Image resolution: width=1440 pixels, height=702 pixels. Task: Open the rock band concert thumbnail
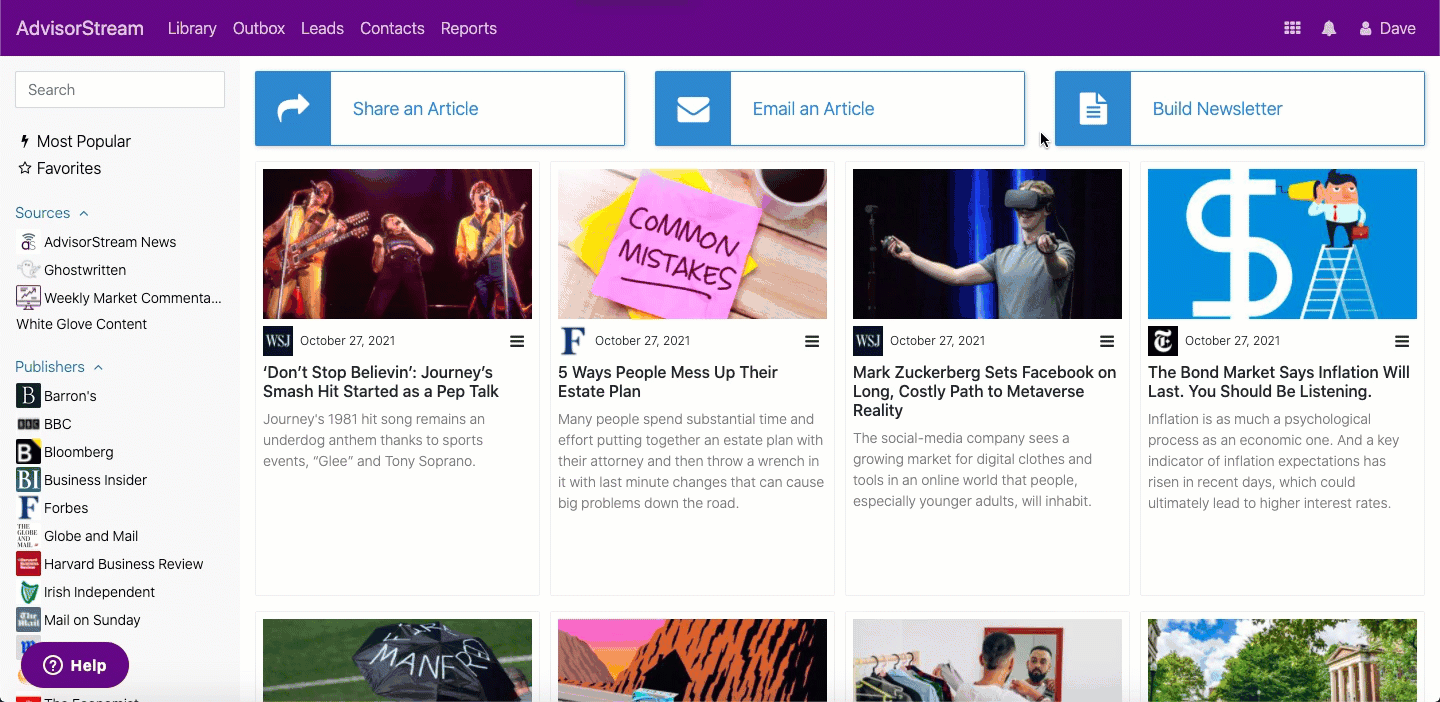pos(397,244)
